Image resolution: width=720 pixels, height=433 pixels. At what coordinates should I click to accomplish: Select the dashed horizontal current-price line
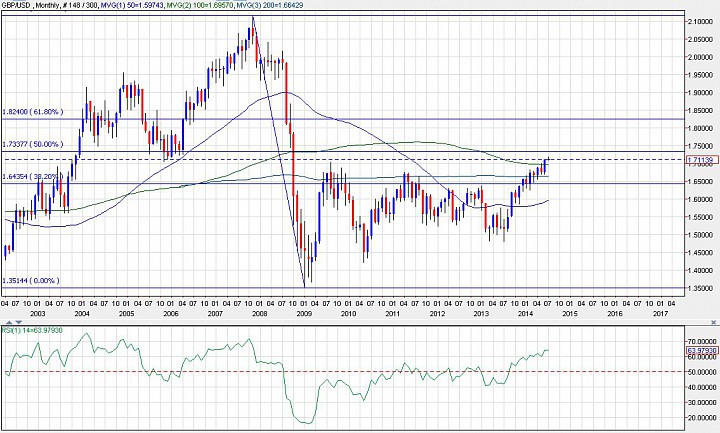(x=342, y=159)
